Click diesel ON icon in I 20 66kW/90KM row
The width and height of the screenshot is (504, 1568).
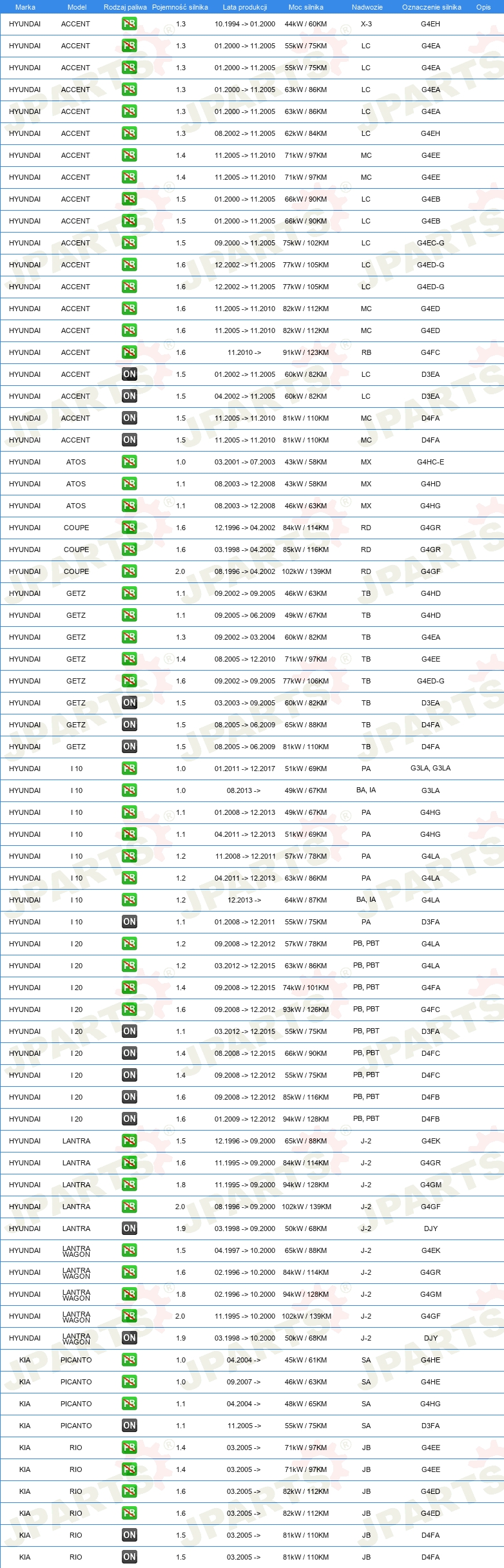tap(129, 1053)
